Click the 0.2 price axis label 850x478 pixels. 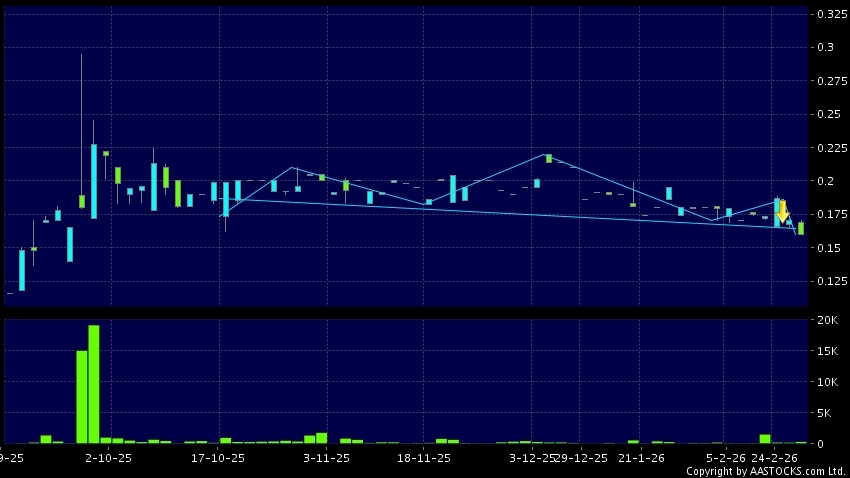(826, 181)
